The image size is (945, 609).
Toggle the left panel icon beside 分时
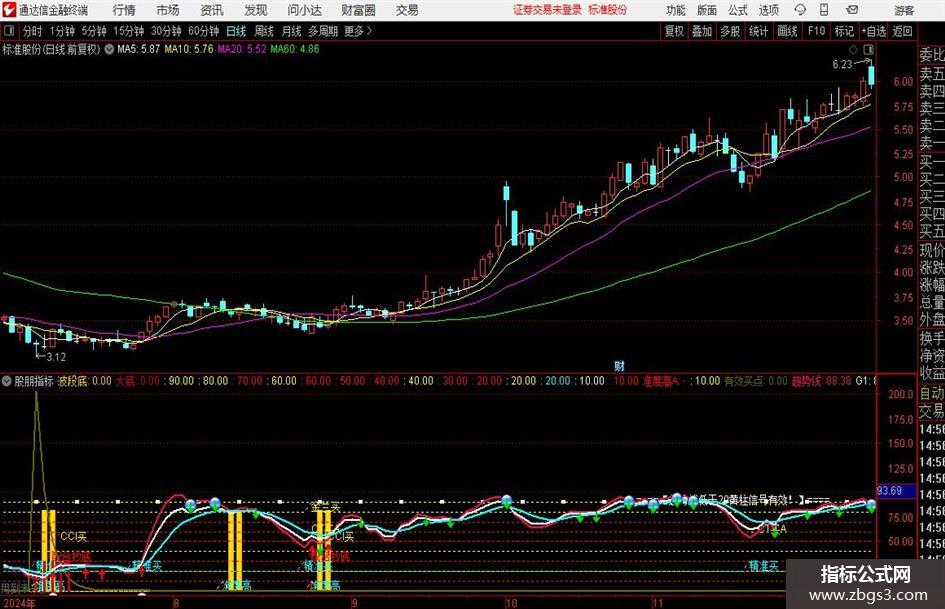[x=9, y=31]
